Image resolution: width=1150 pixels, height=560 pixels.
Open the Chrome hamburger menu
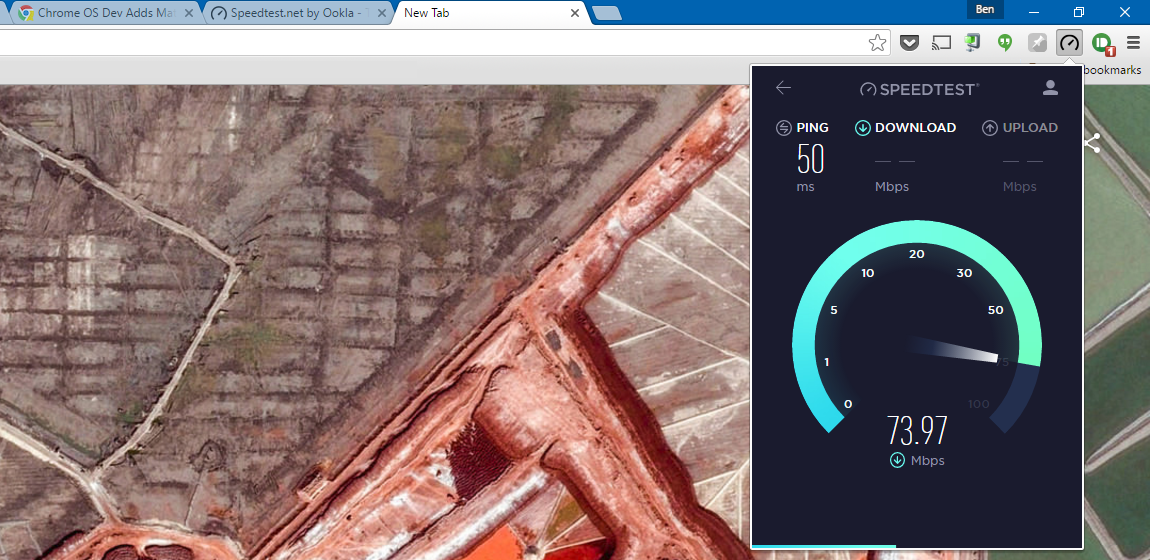click(x=1133, y=43)
